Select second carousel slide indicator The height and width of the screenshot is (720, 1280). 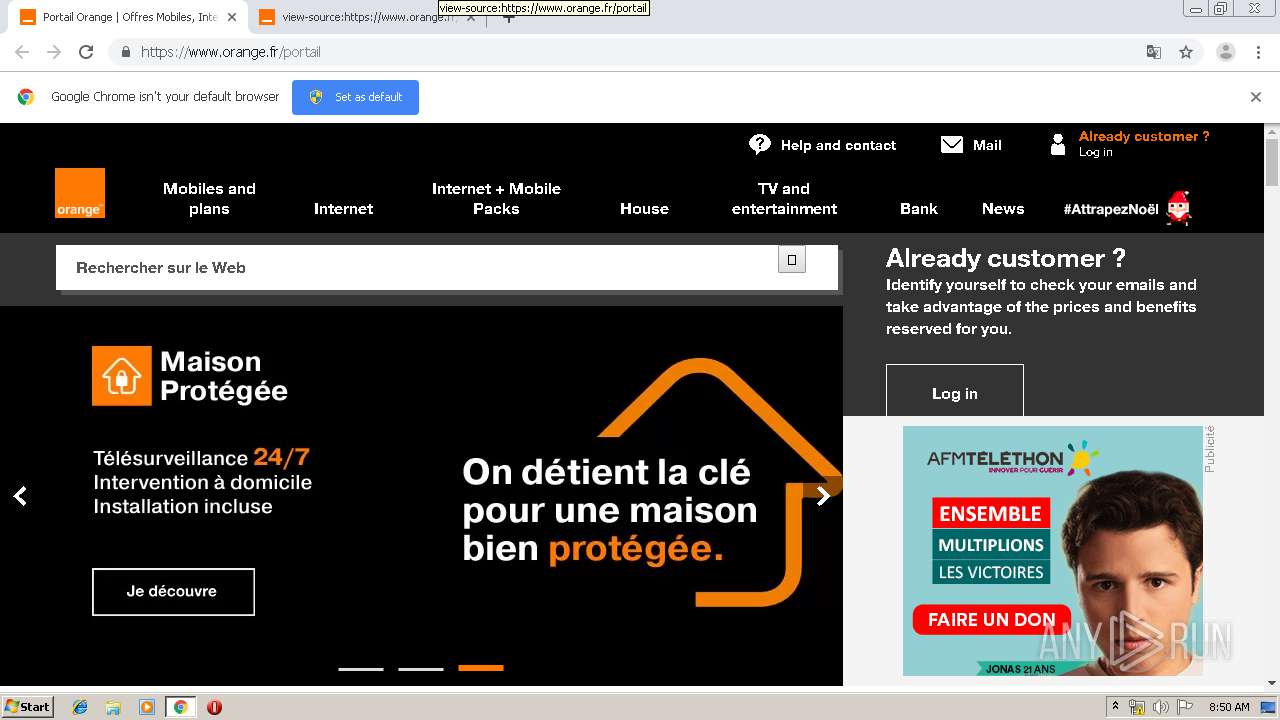coord(421,668)
